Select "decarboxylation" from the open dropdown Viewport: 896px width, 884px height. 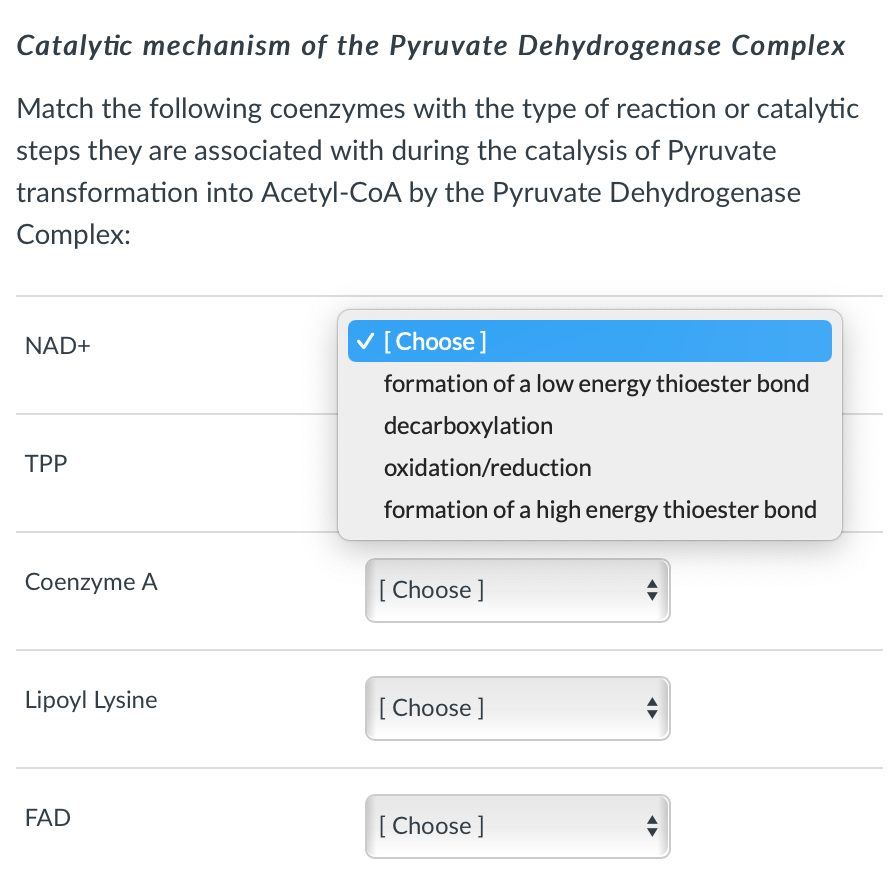[x=468, y=425]
